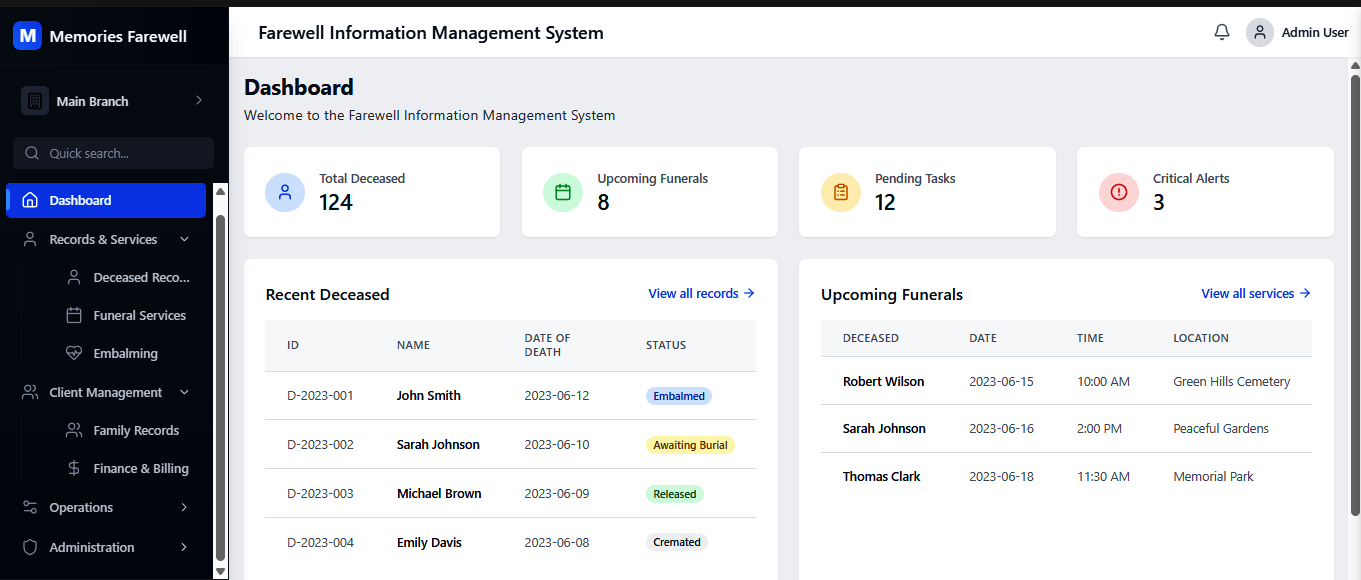Click the Upcoming Funerals calendar icon
Viewport: 1361px width, 580px height.
pyautogui.click(x=563, y=192)
